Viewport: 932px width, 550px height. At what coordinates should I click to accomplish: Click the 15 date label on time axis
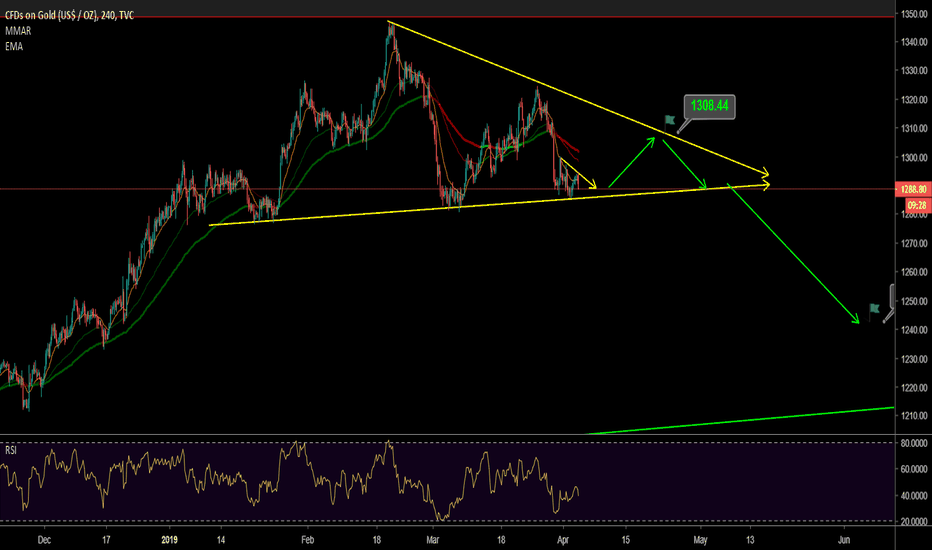(x=625, y=540)
